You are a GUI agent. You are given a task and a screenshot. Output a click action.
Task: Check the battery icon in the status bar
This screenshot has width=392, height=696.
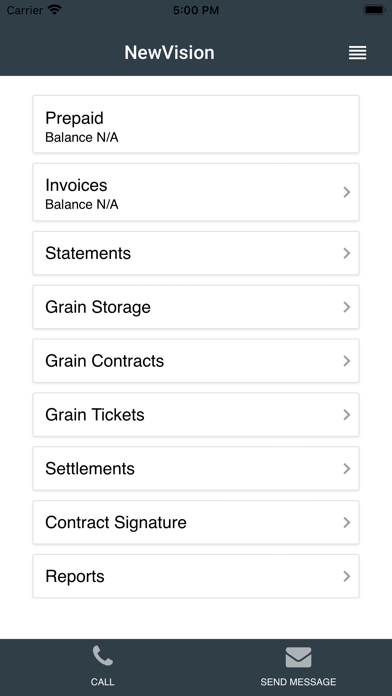pos(375,10)
